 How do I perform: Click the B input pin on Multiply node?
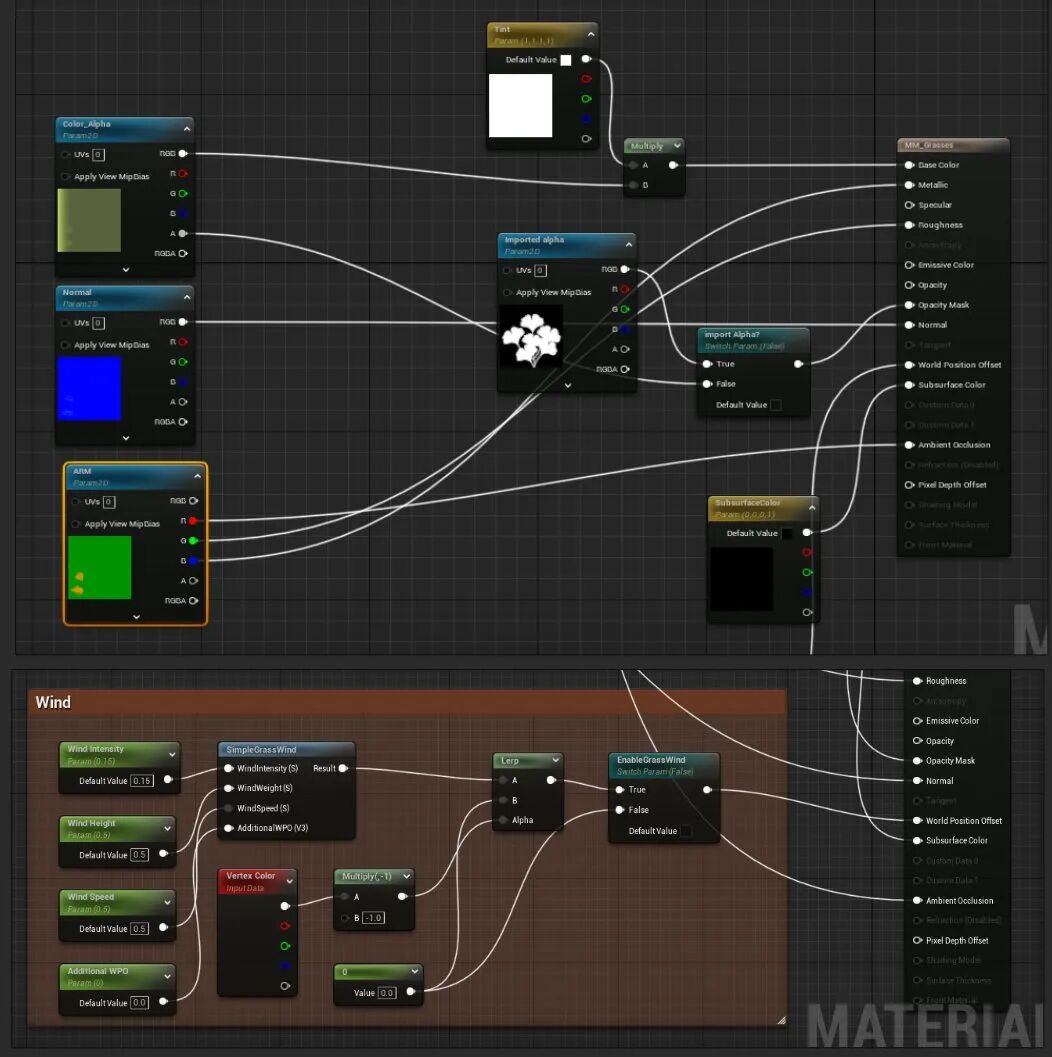pyautogui.click(x=633, y=185)
